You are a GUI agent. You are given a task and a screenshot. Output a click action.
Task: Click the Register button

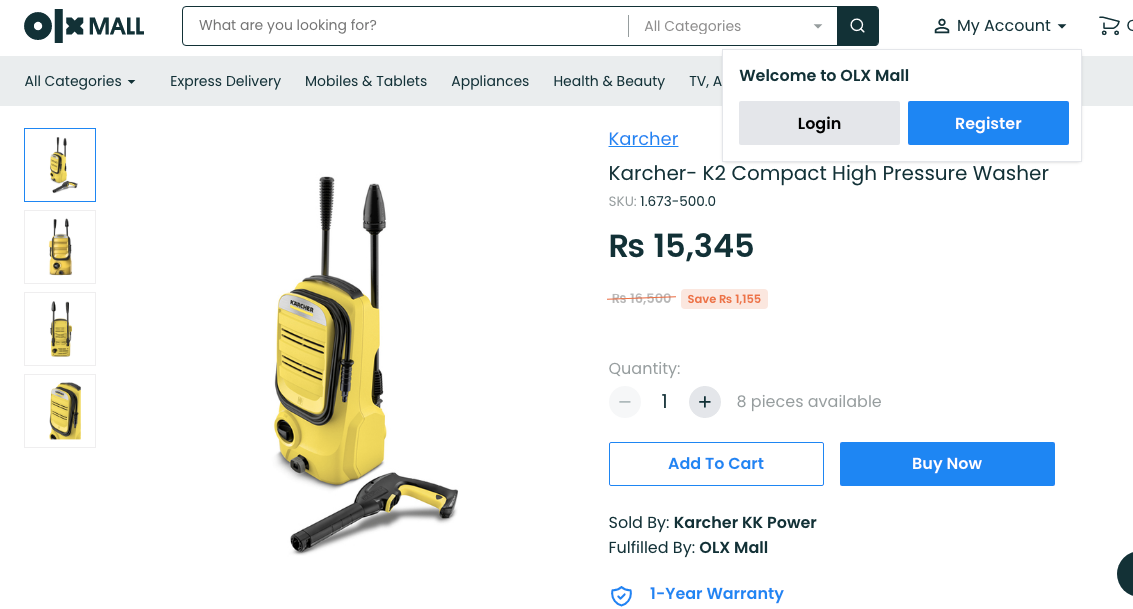[988, 123]
